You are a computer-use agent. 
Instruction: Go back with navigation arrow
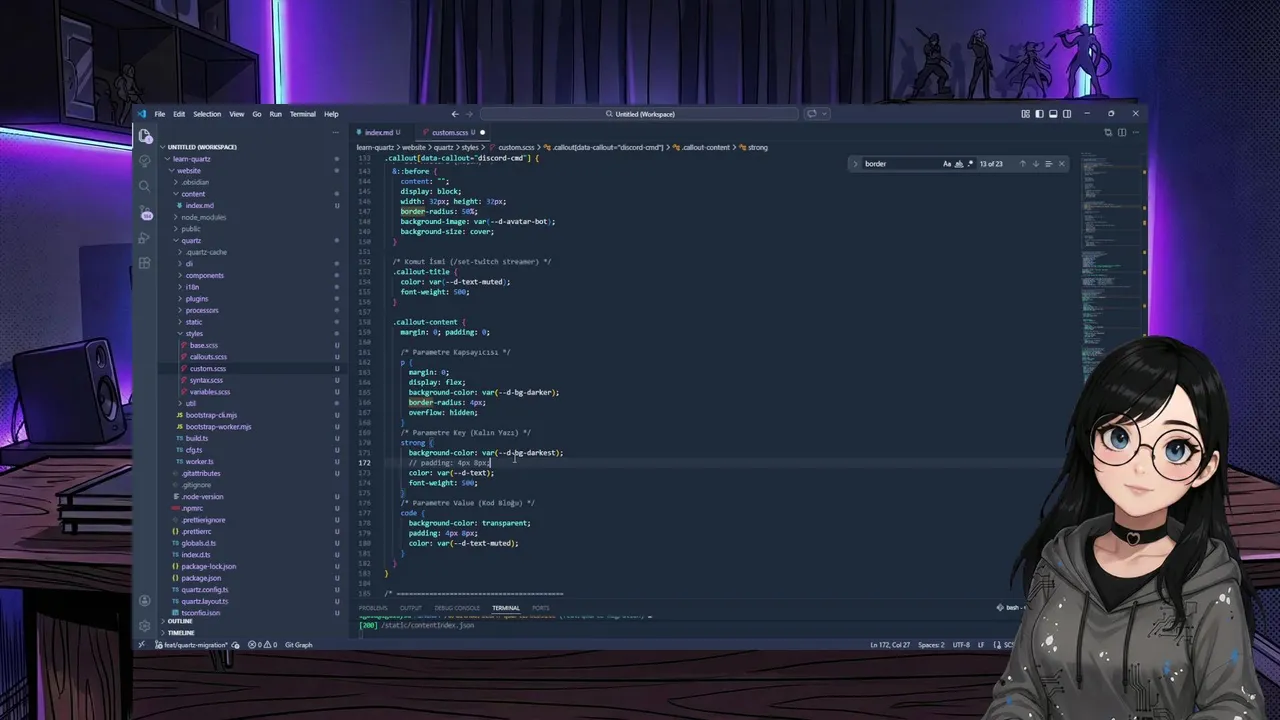coord(455,114)
